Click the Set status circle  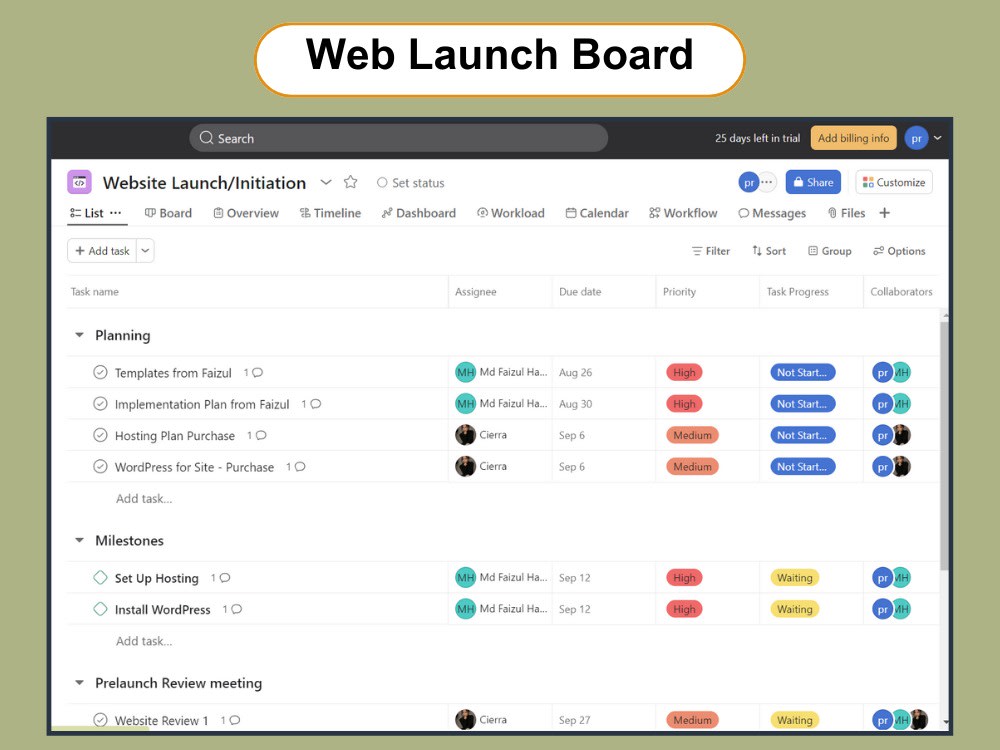pyautogui.click(x=382, y=182)
